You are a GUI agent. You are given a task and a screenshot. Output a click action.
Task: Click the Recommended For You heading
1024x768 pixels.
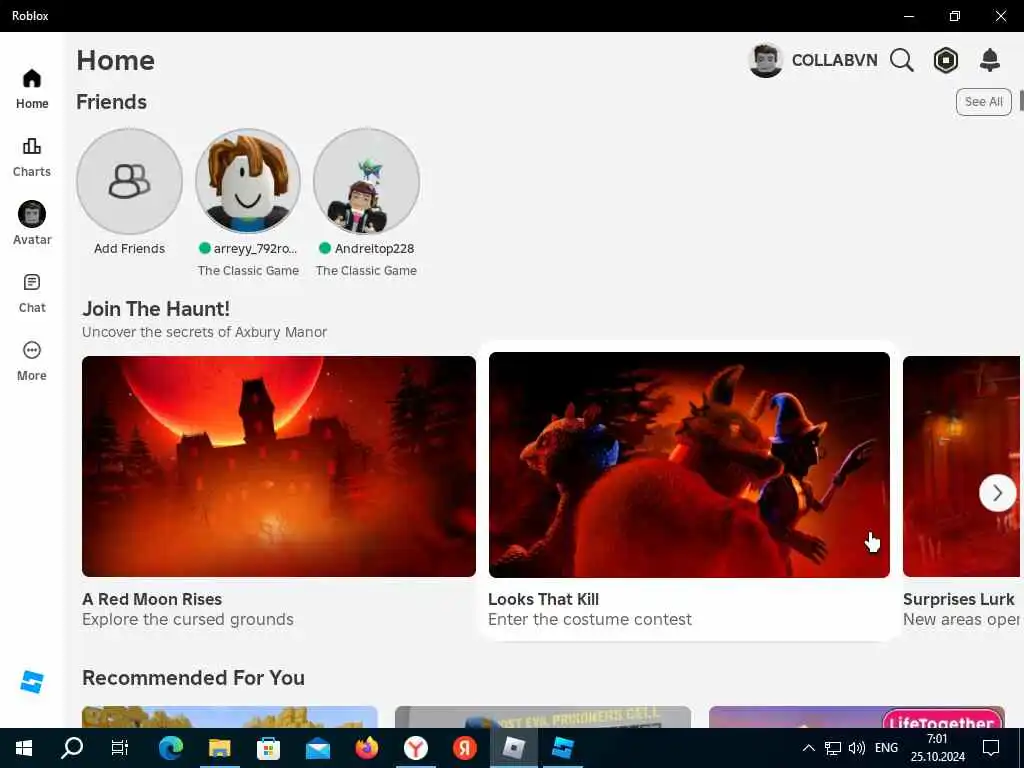click(x=193, y=678)
